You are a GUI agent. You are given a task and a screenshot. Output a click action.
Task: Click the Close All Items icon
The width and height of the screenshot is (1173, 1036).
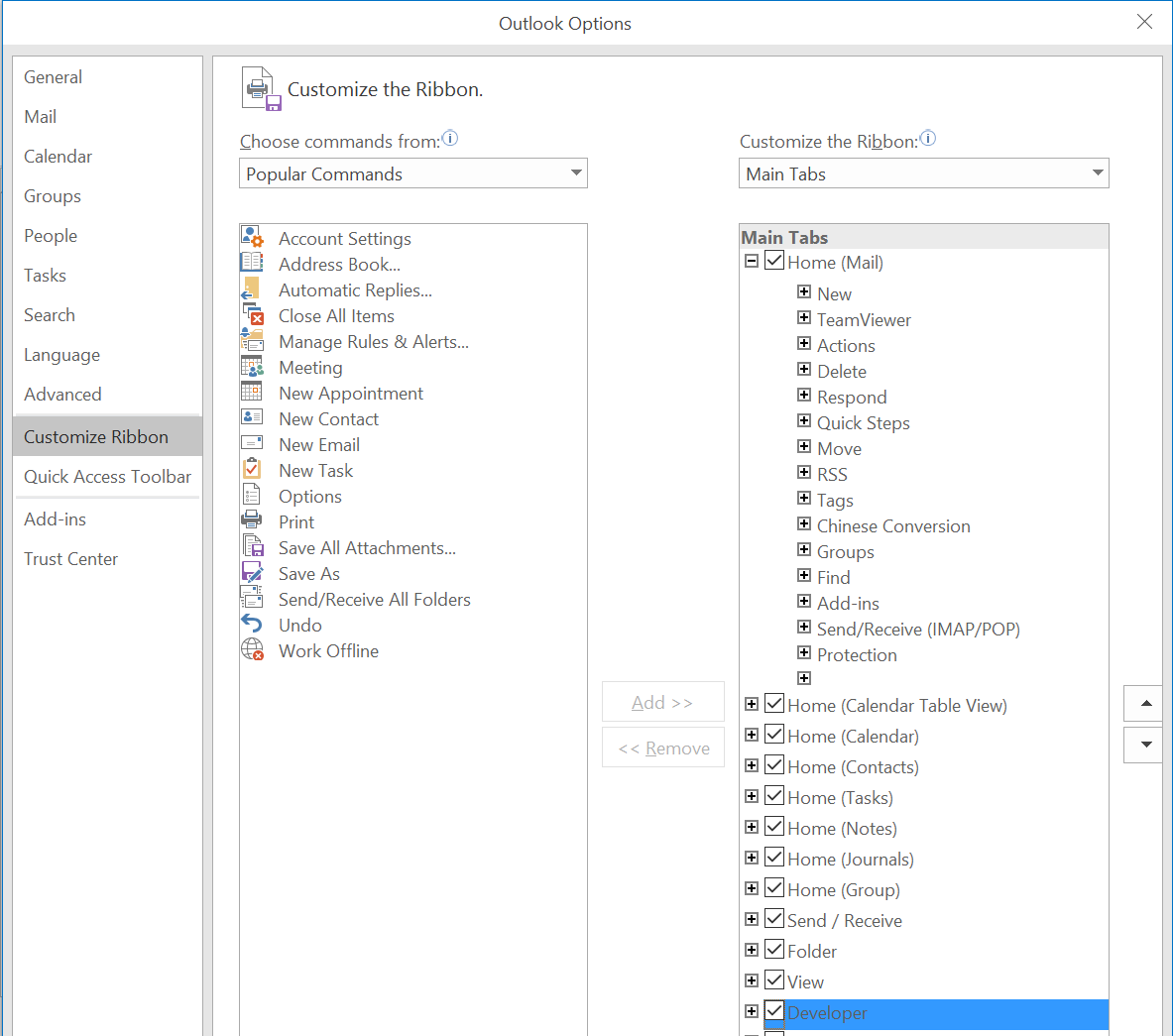(x=252, y=315)
